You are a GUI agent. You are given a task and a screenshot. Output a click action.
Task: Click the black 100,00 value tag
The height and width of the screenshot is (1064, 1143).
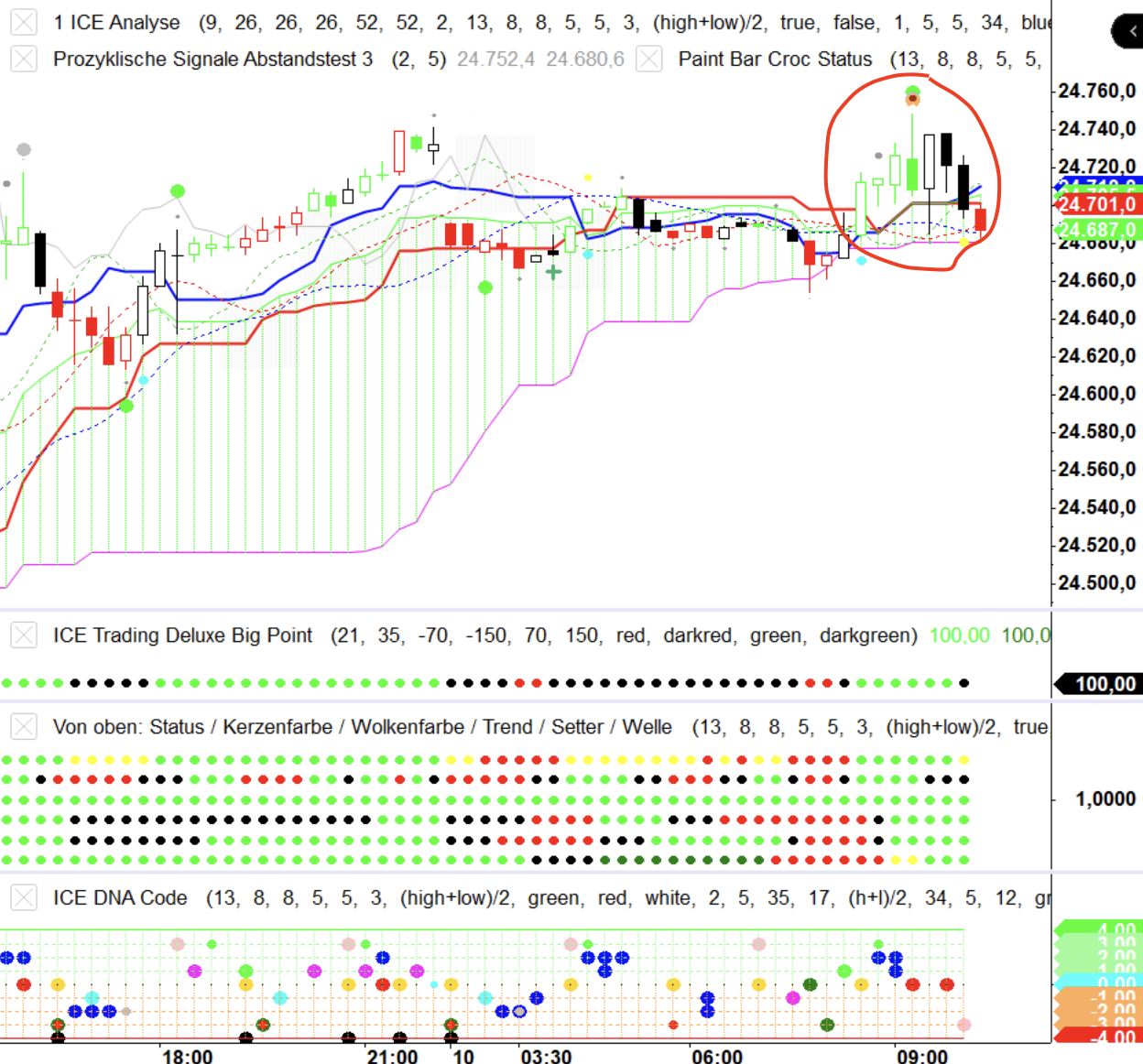point(1104,684)
